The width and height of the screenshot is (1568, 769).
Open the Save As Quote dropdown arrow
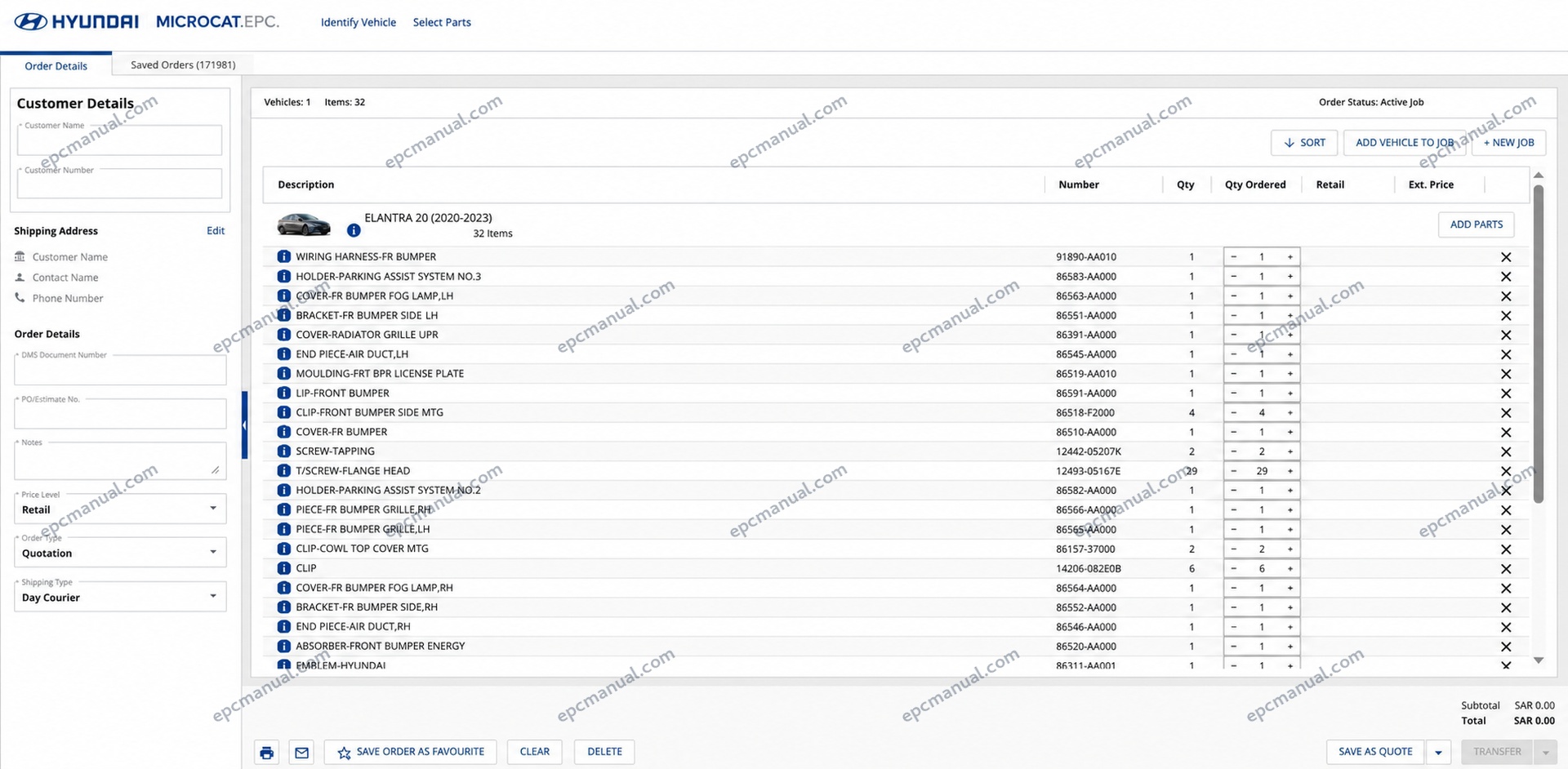pyautogui.click(x=1438, y=752)
